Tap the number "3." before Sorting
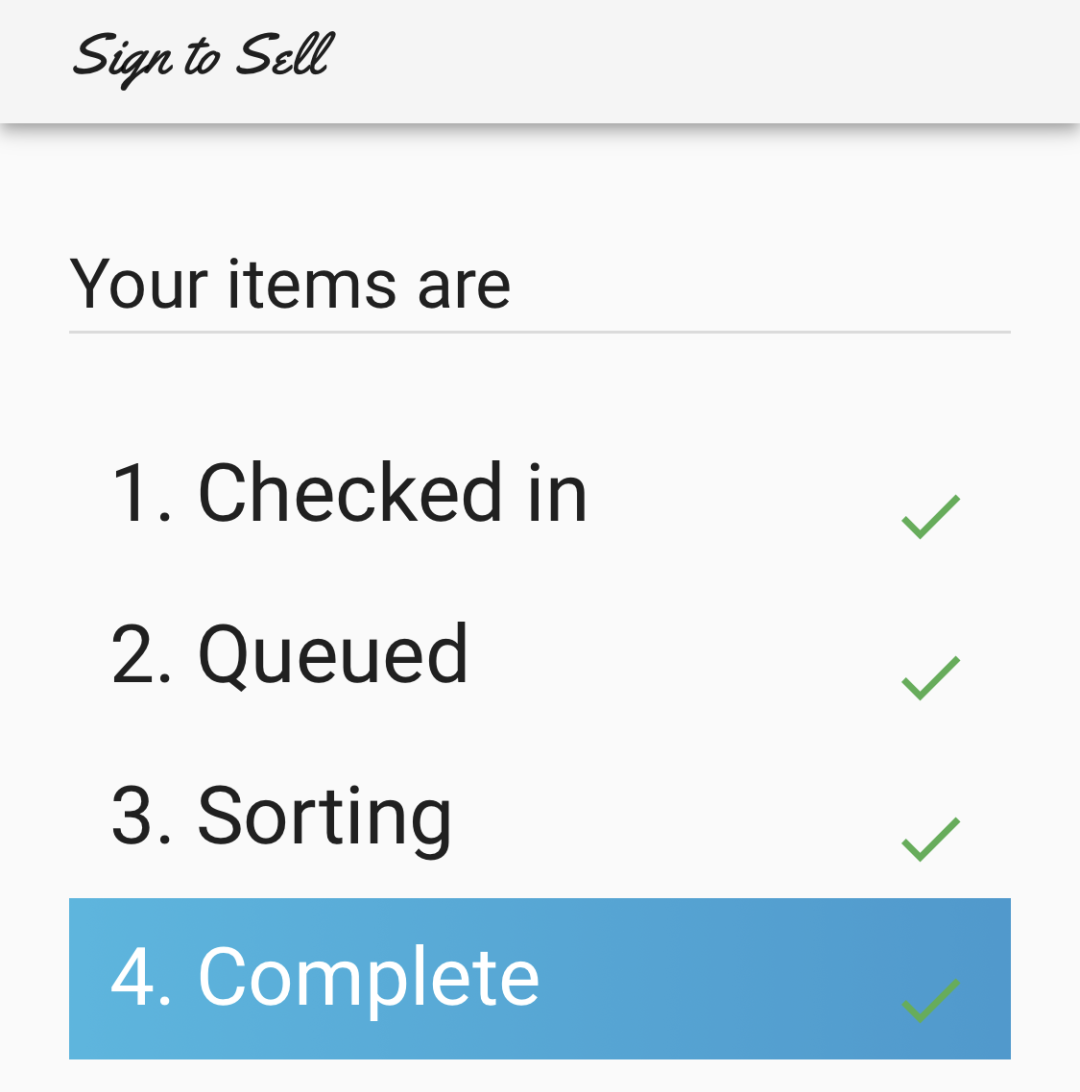Image resolution: width=1080 pixels, height=1092 pixels. (x=142, y=816)
